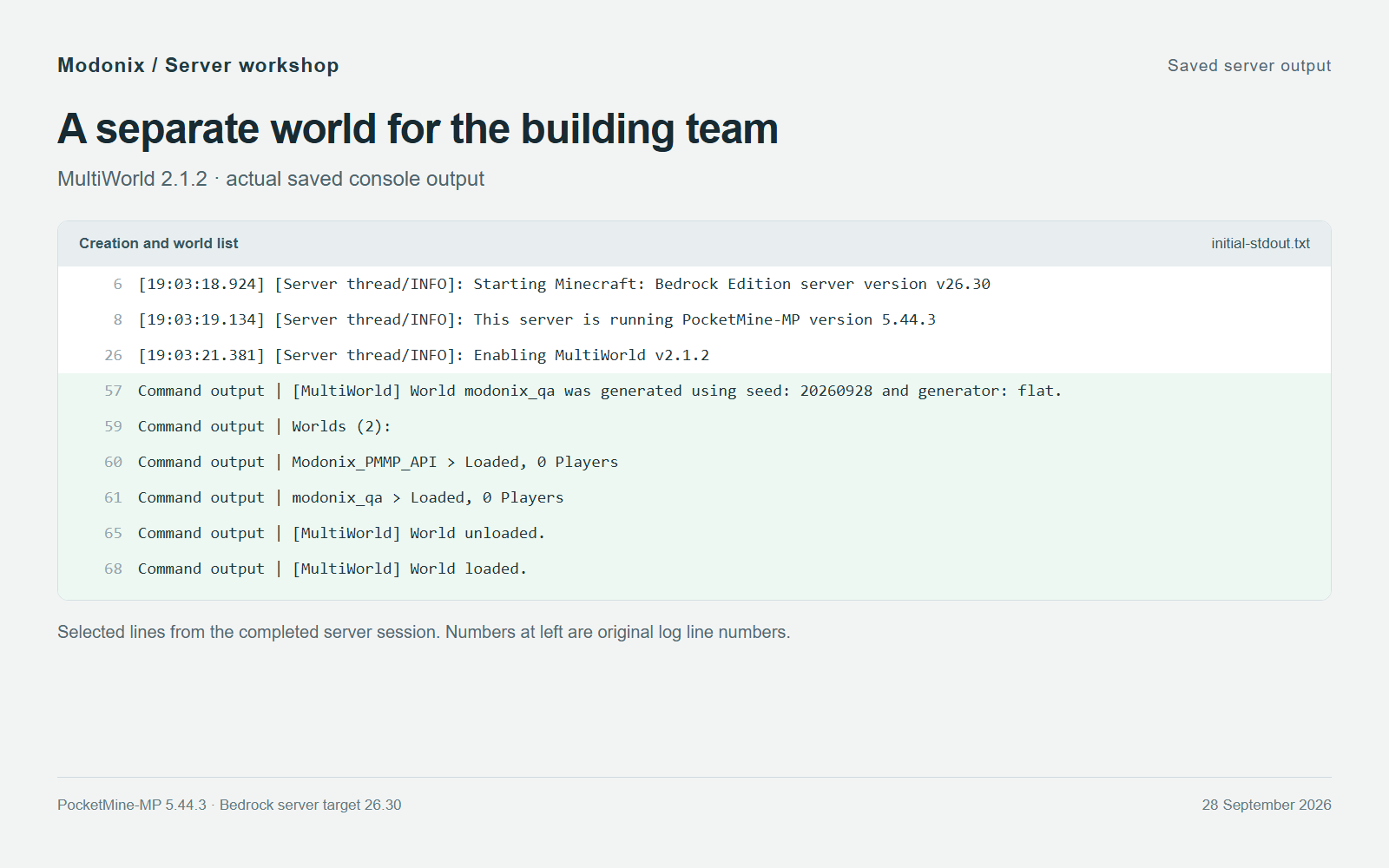This screenshot has height=868, width=1389.
Task: Click the 28 September 2026 date
Action: [x=1267, y=805]
